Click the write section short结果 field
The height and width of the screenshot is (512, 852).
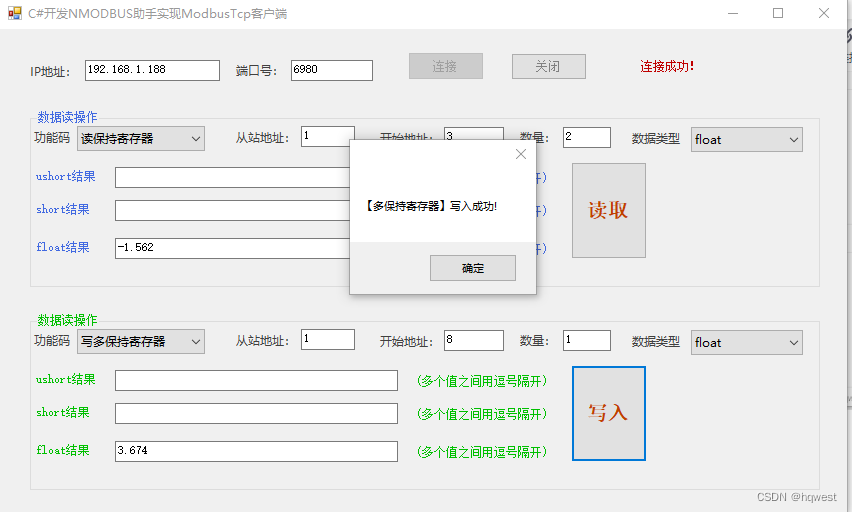pyautogui.click(x=256, y=413)
